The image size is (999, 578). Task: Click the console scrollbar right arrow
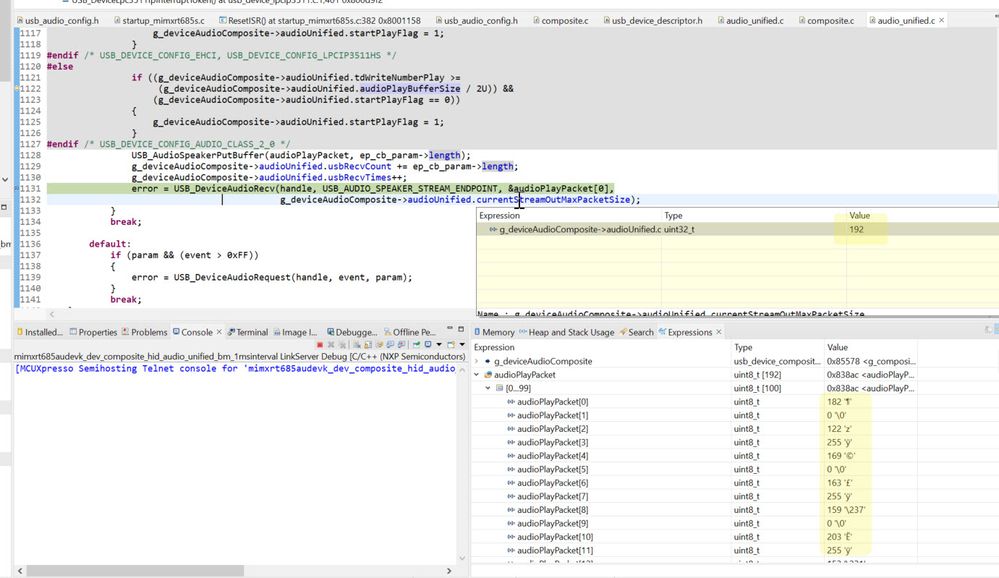(449, 570)
